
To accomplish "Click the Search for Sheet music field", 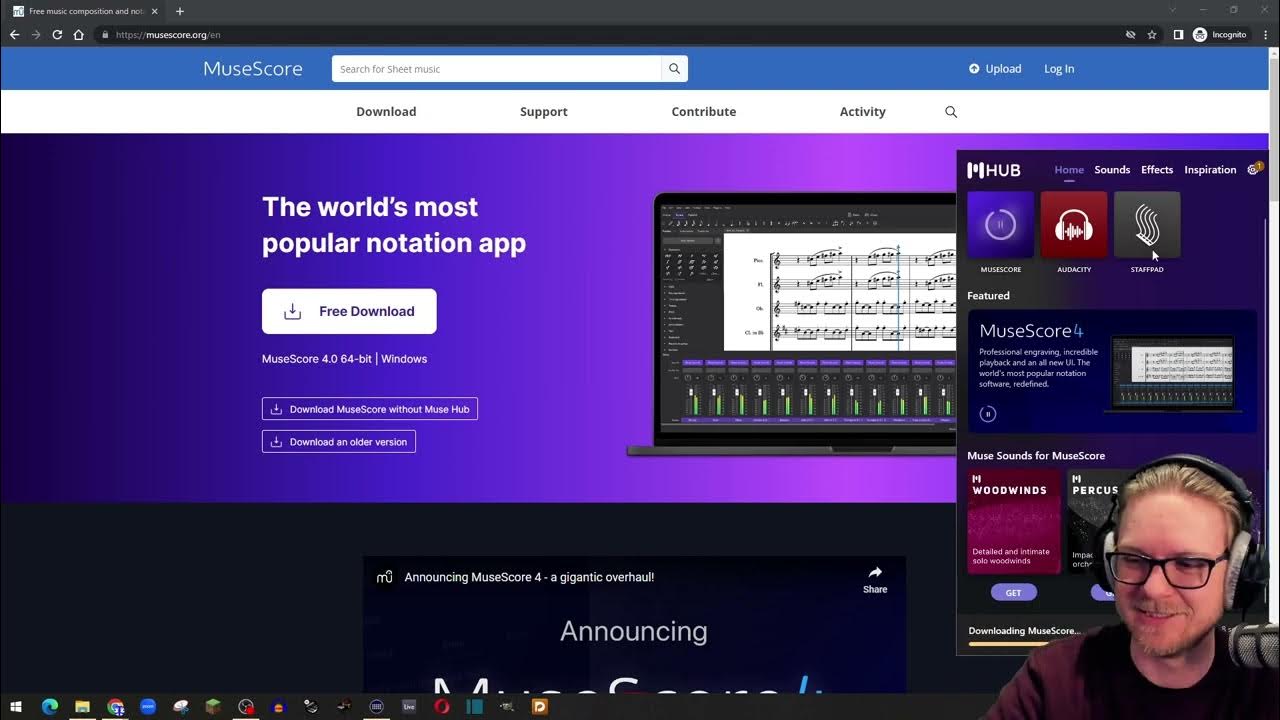I will point(497,69).
